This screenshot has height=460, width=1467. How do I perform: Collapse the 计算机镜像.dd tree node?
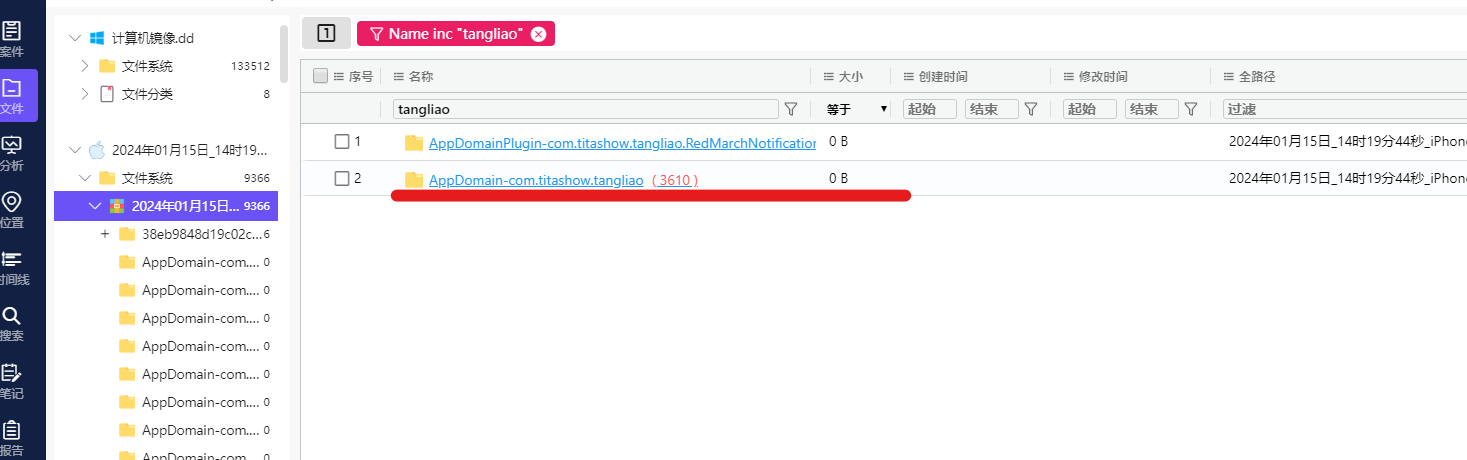pyautogui.click(x=74, y=38)
